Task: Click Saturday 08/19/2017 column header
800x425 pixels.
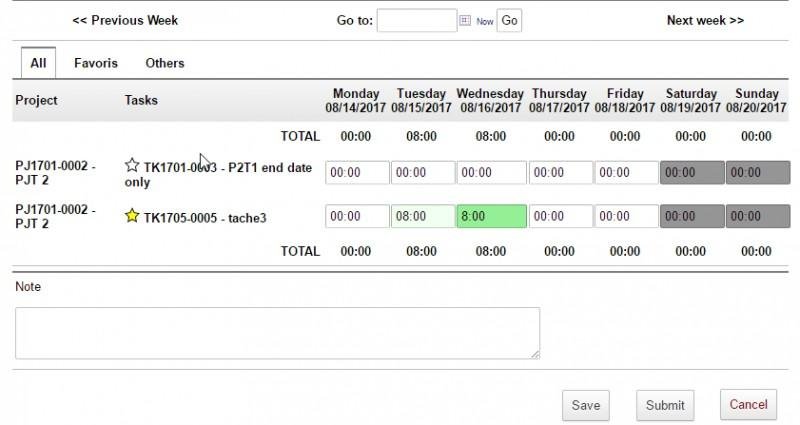Action: [691, 101]
